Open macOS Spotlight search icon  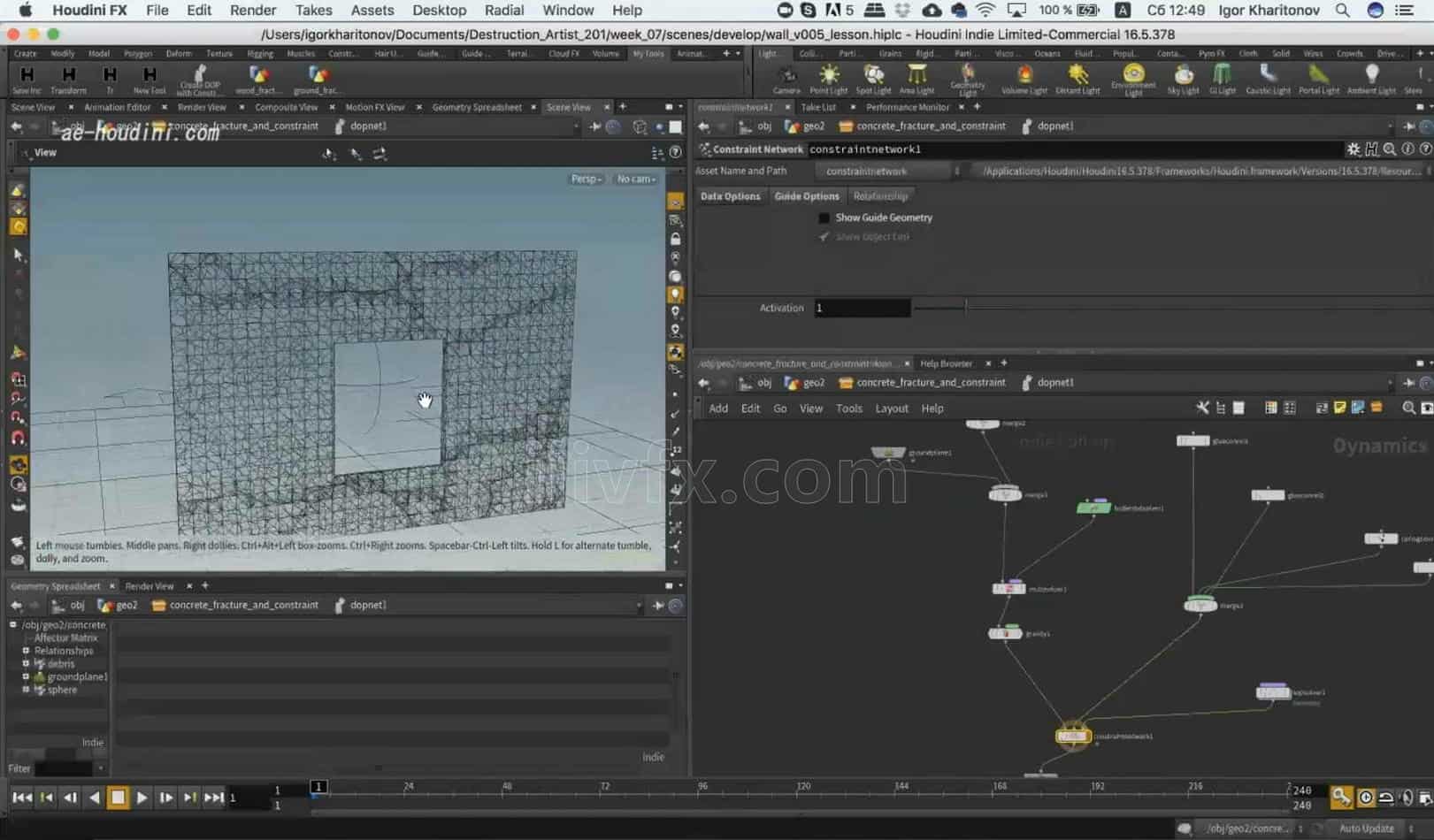(1342, 11)
